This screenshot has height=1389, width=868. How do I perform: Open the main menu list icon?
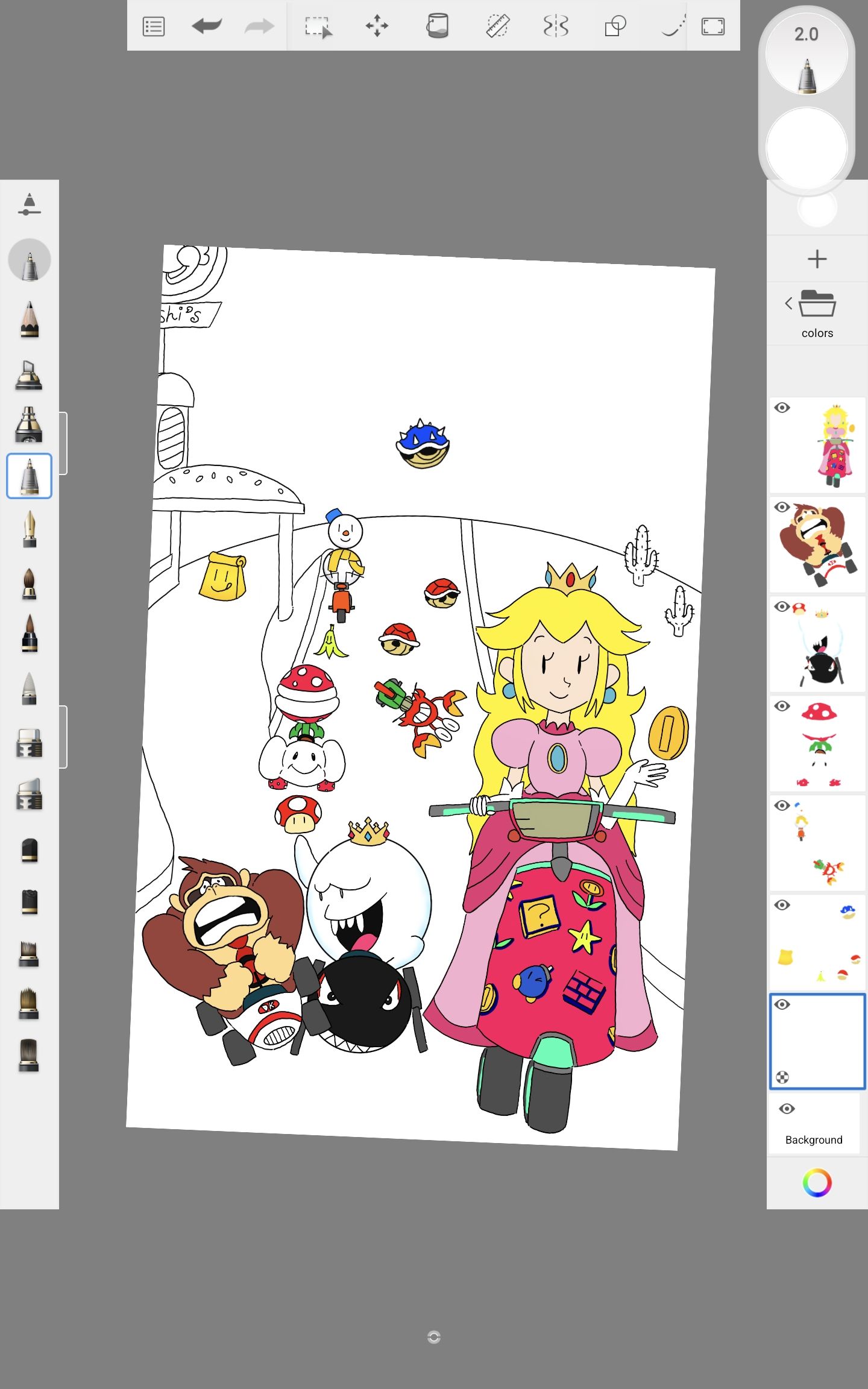[x=154, y=27]
